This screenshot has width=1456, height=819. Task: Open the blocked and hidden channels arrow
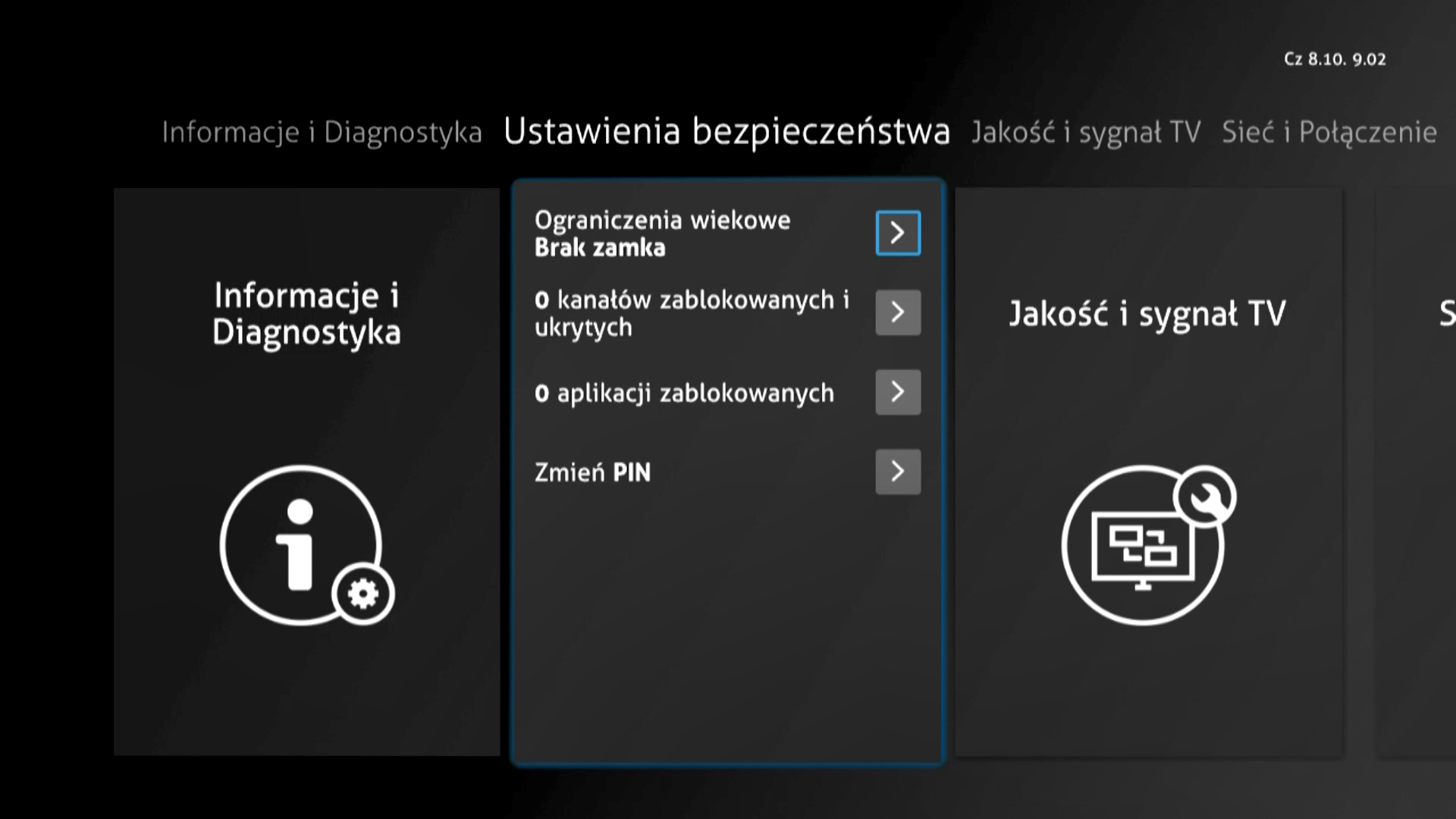click(898, 312)
